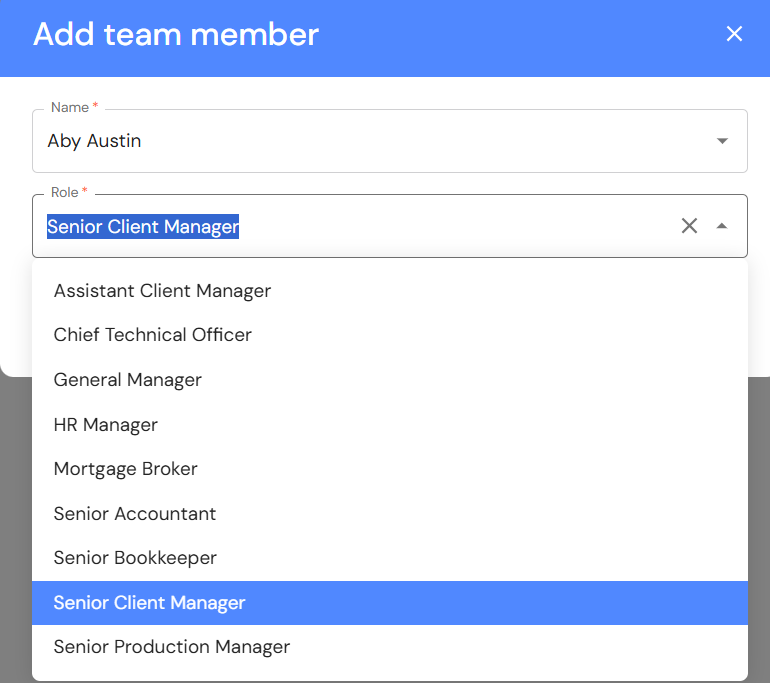This screenshot has height=683, width=770.
Task: Click the Name field label
Action: tap(70, 107)
